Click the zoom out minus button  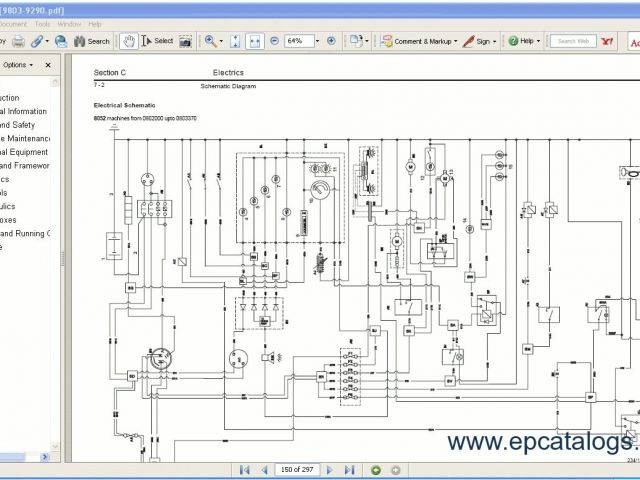[274, 41]
